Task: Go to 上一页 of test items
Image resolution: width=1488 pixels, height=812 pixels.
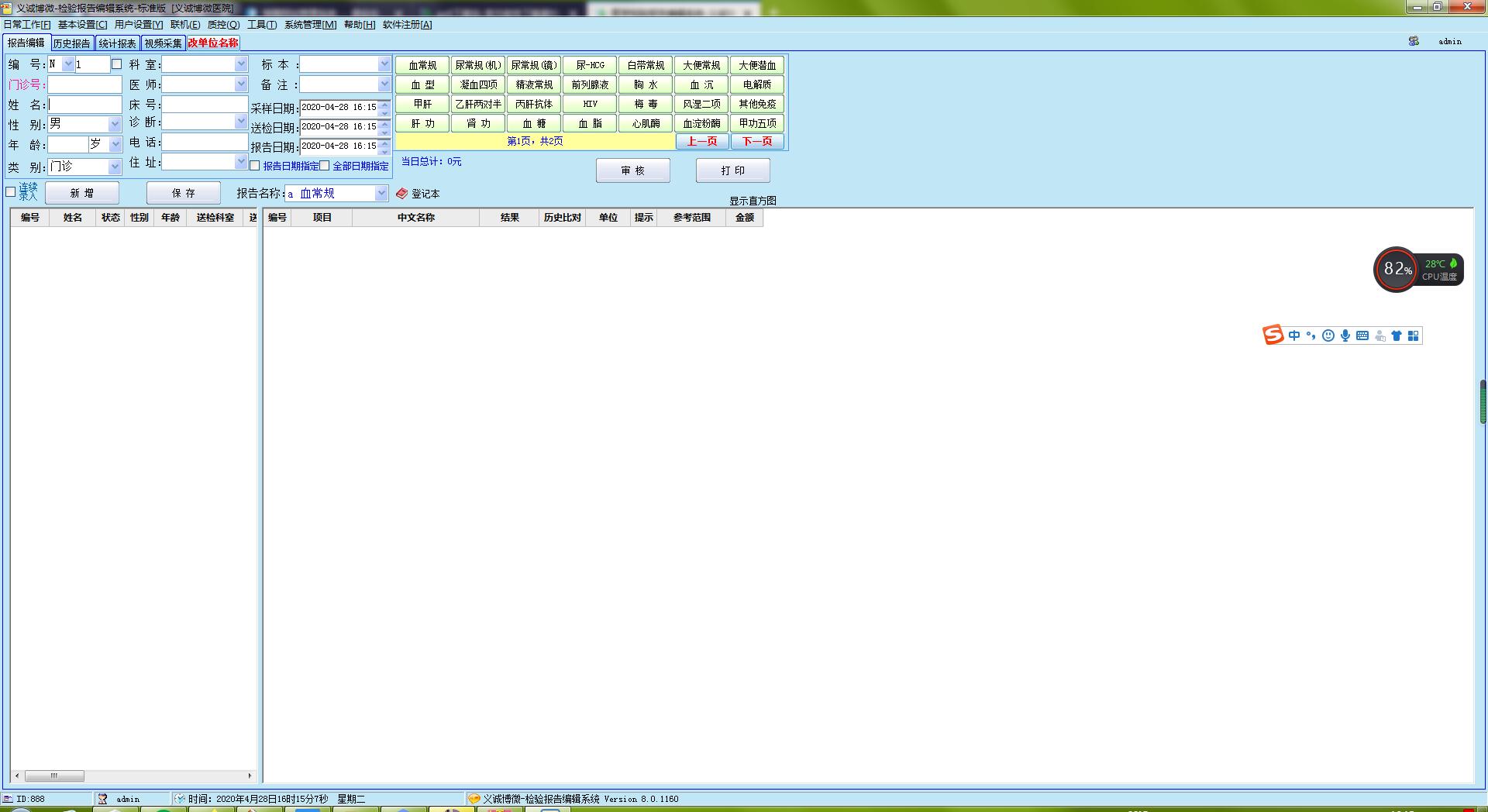Action: (x=702, y=141)
